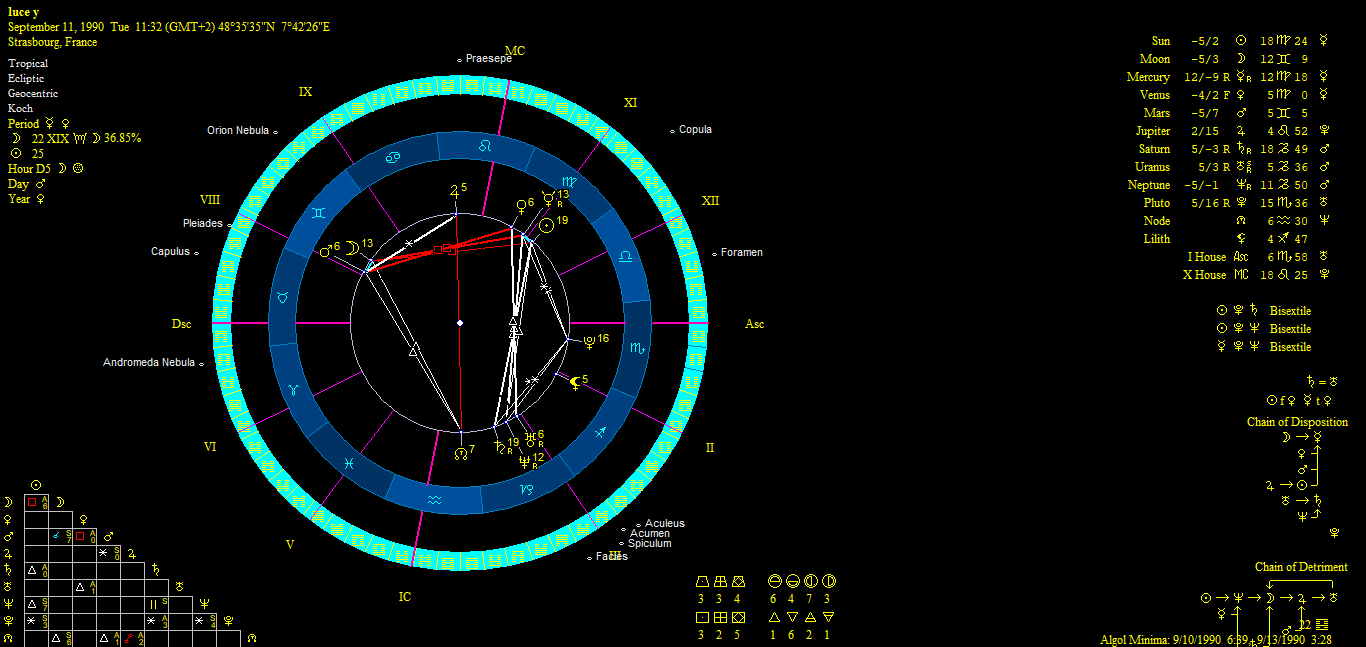Click the Taurus sign on zodiac ring
This screenshot has width=1366, height=647.
(284, 298)
